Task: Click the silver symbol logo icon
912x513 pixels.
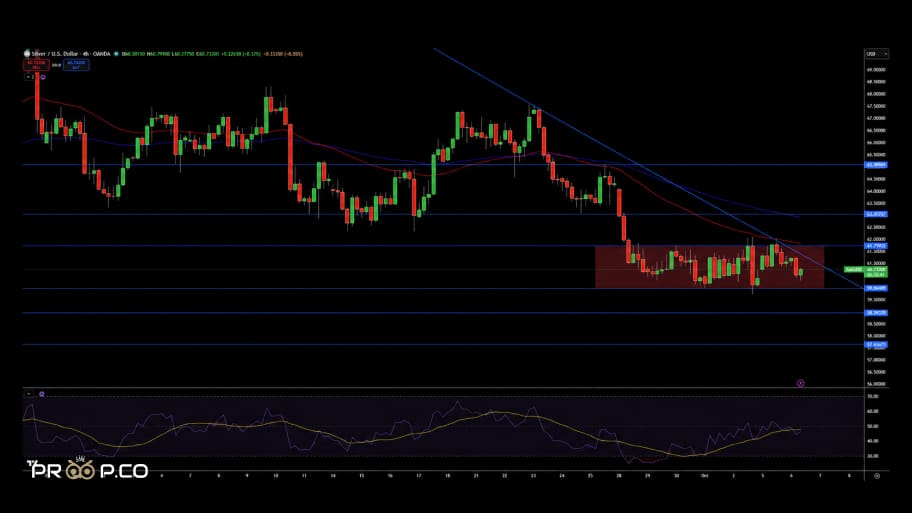Action: tap(27, 54)
